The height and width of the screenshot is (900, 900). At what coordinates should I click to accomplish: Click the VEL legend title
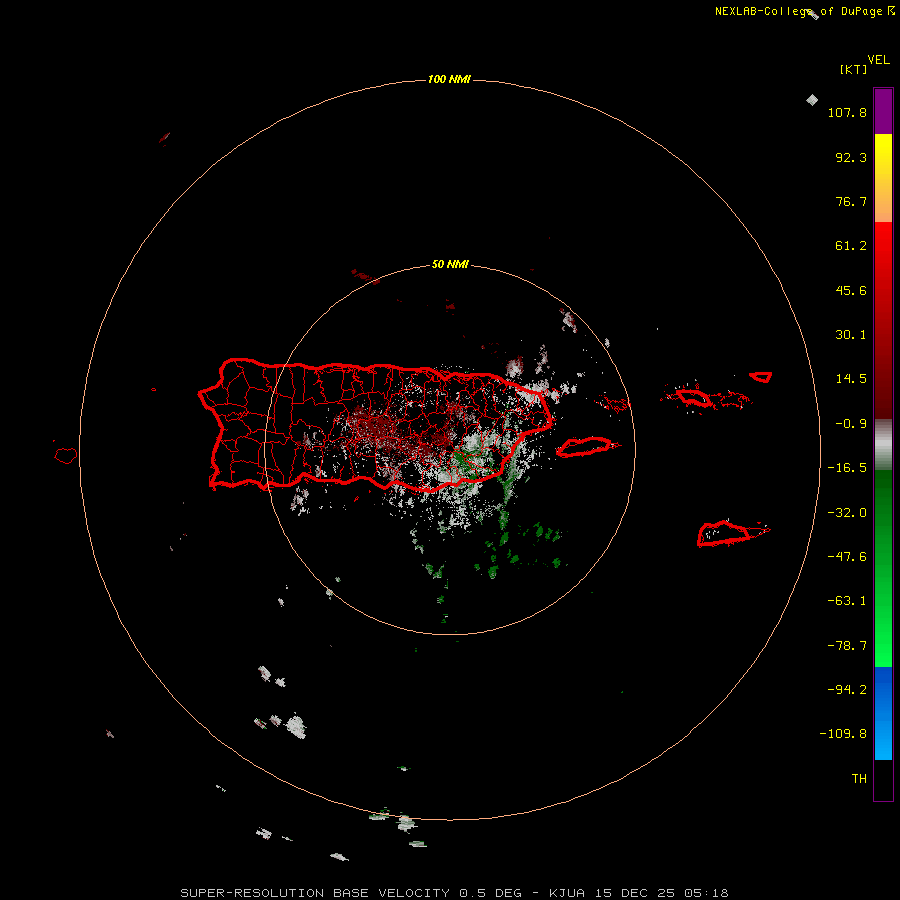tap(878, 60)
